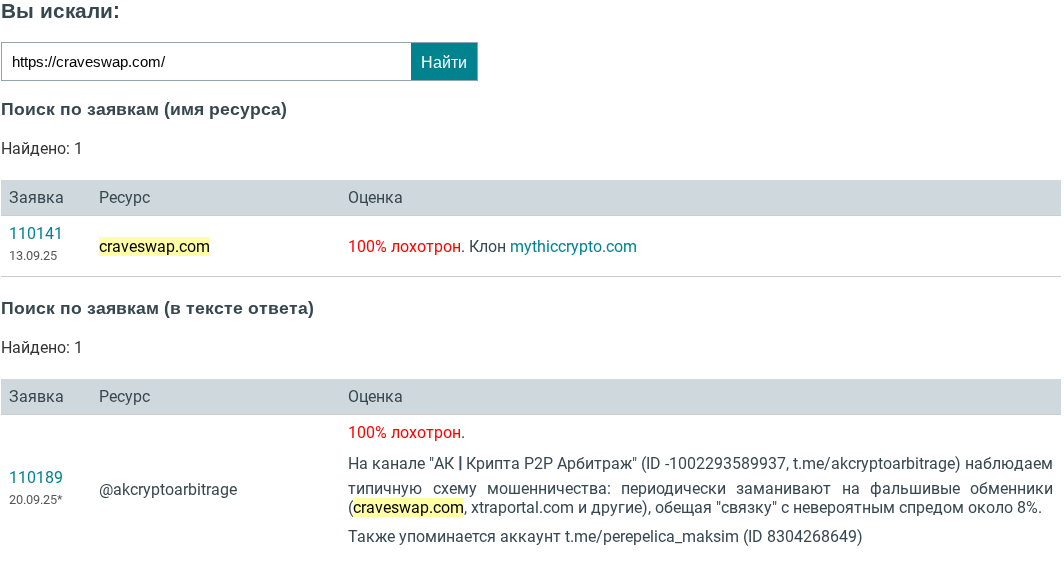Click the date 20.09.25* under request 110189

(35, 499)
